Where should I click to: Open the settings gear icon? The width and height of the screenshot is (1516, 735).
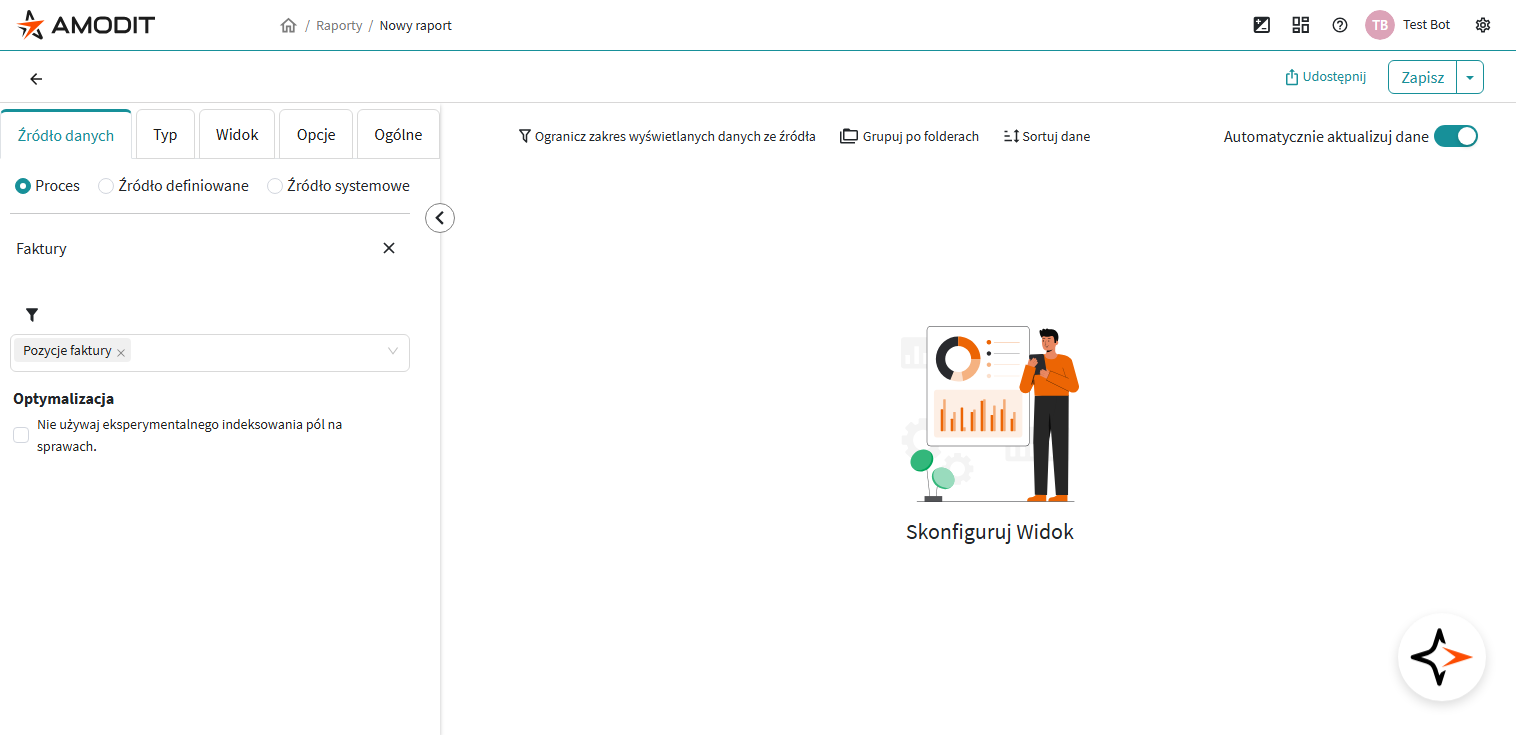pyautogui.click(x=1483, y=25)
